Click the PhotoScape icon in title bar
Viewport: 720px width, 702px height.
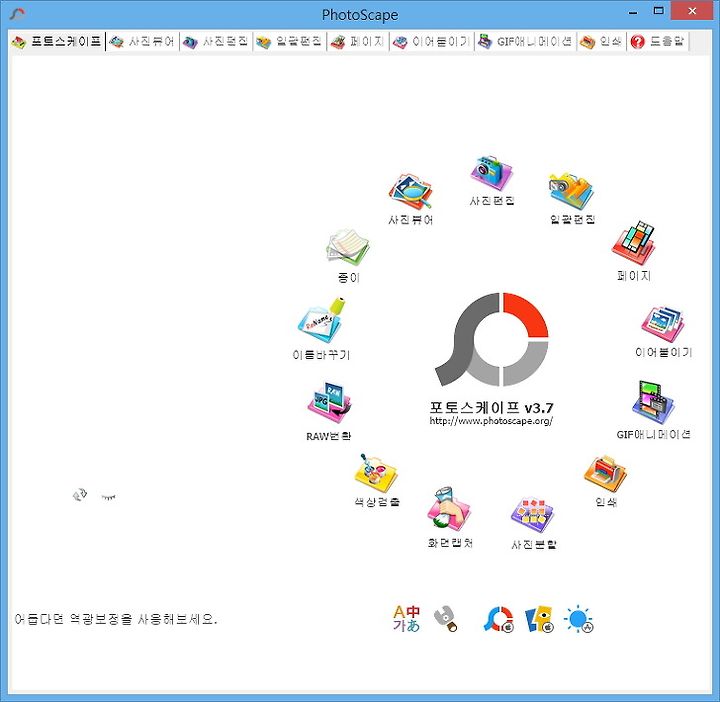17,14
